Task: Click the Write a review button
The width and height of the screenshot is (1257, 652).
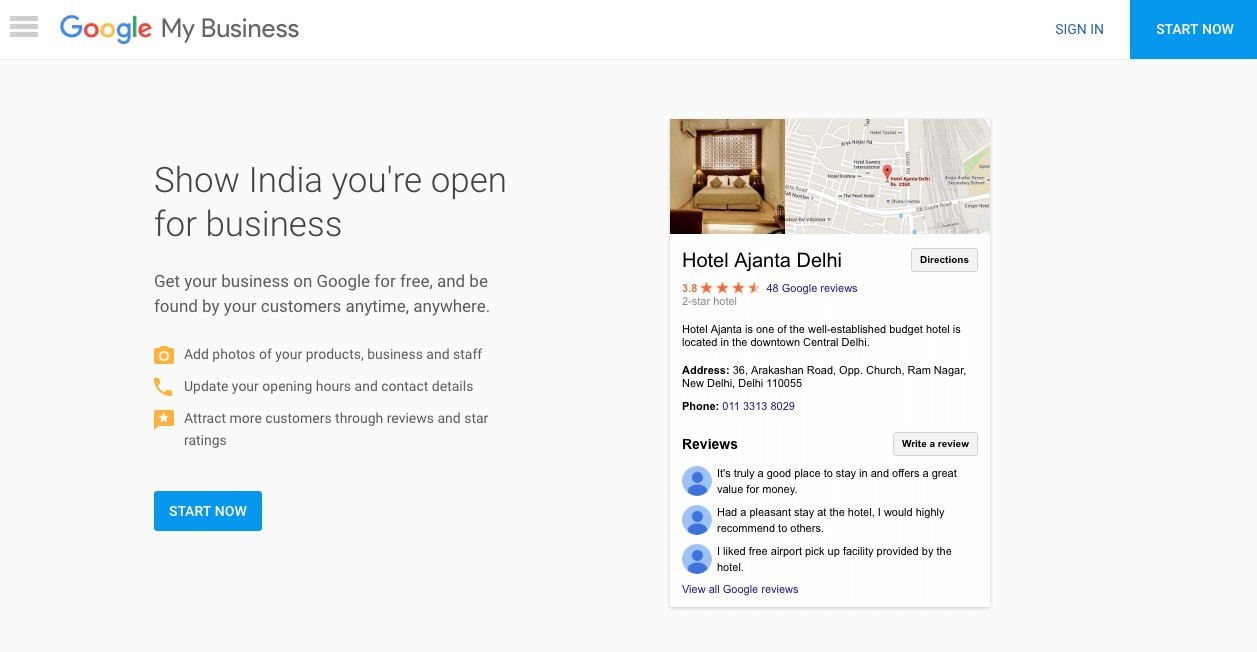Action: coord(935,444)
